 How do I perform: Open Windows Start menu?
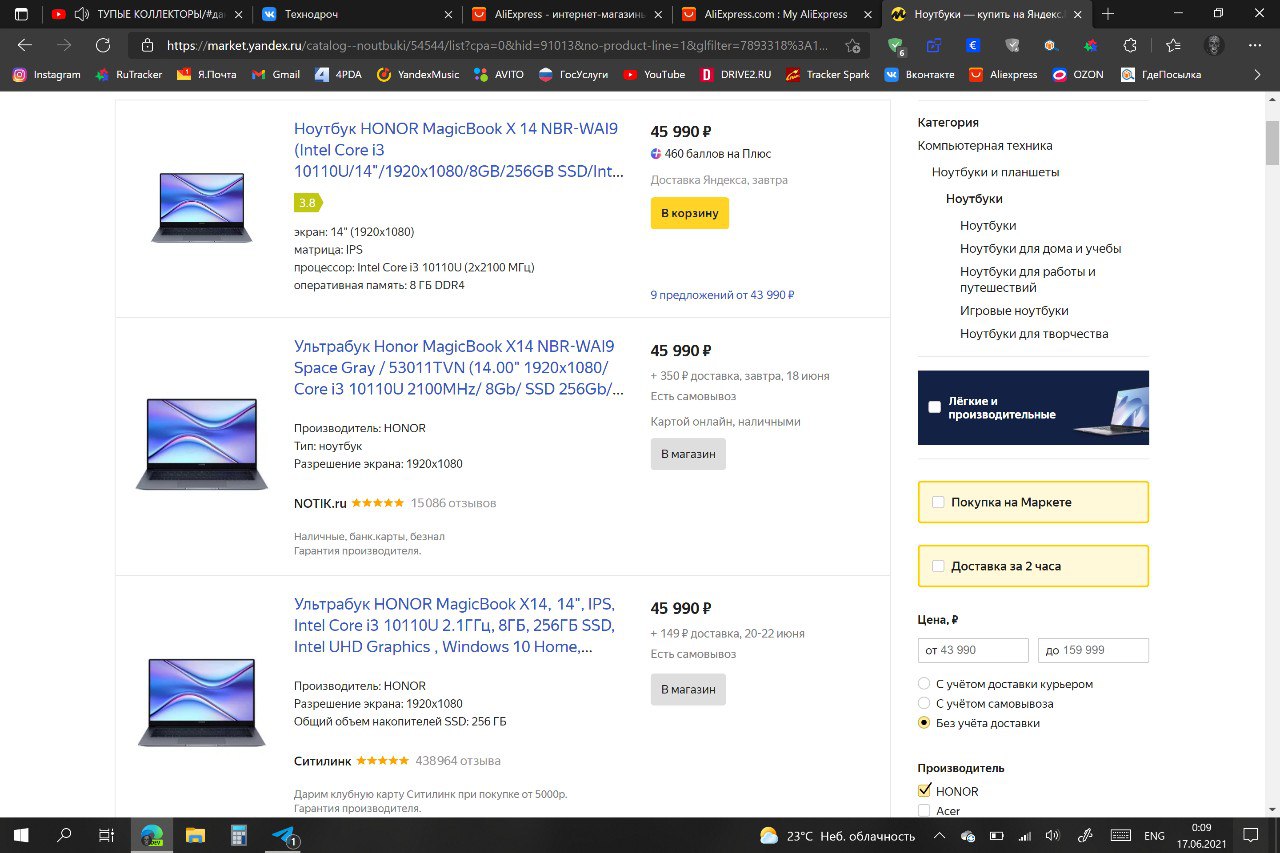coord(20,834)
